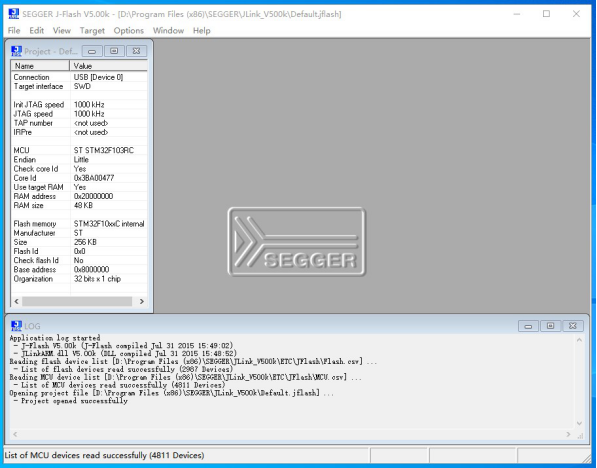Viewport: 597px width, 468px height.
Task: Select the Flash Id row
Action: click(79, 251)
